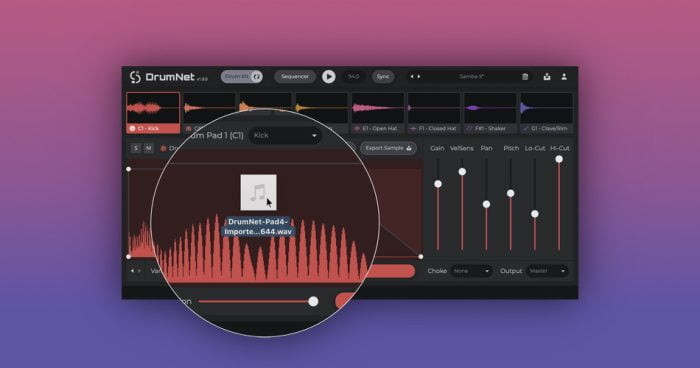
Task: Click the envelope bottom-right handle
Action: pos(421,257)
